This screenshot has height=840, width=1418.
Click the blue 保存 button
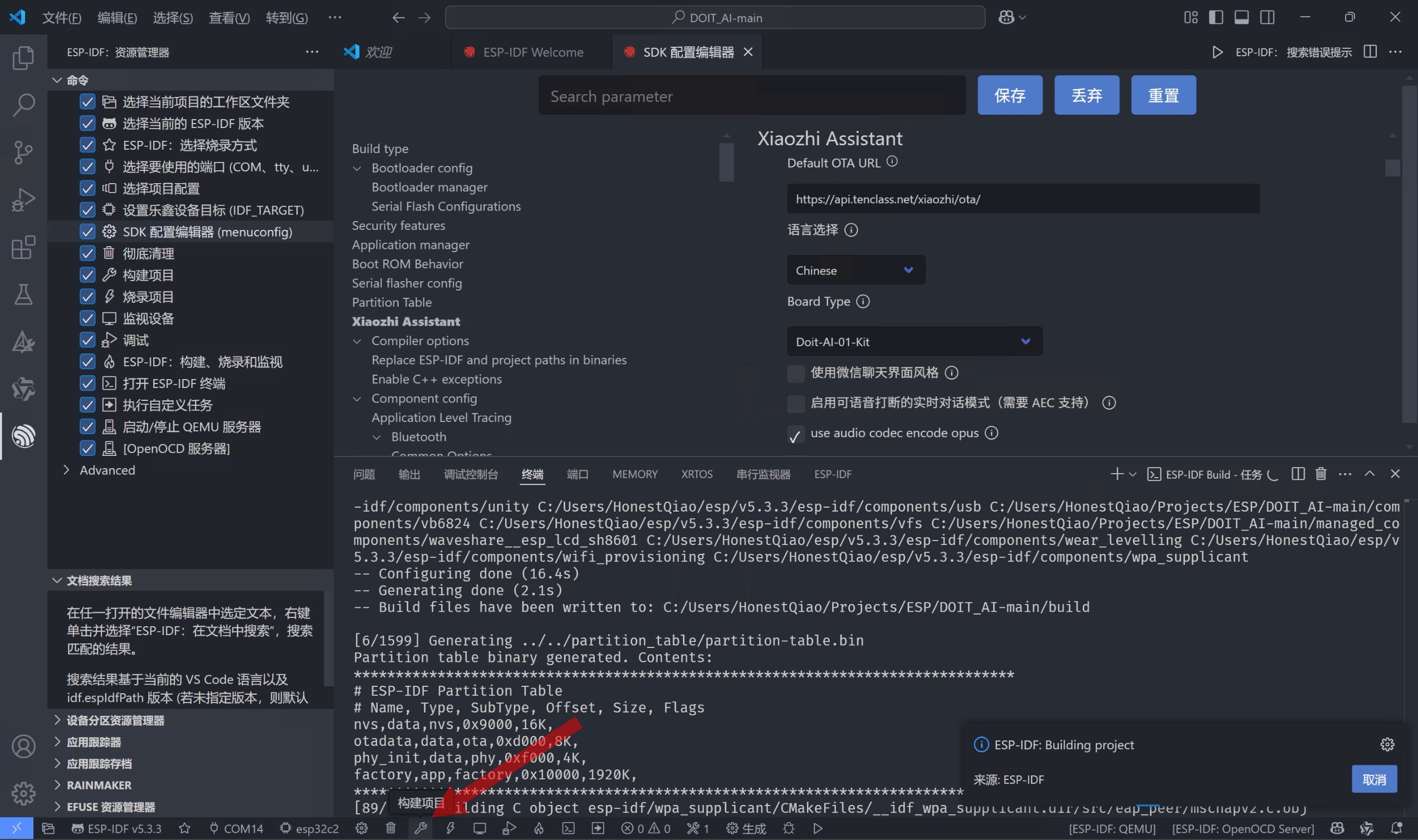pos(1009,95)
